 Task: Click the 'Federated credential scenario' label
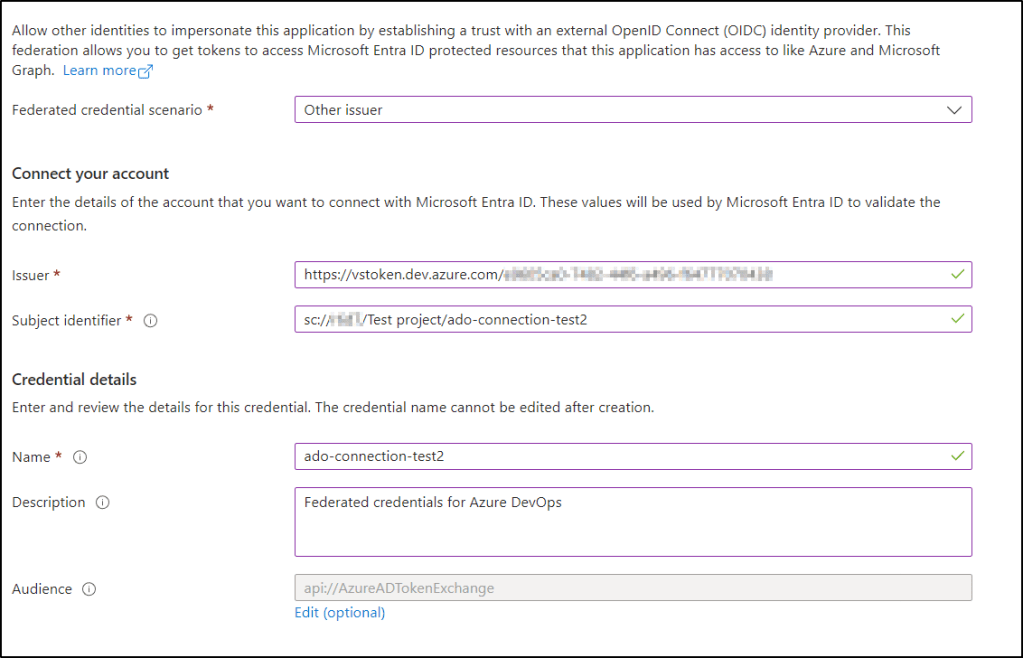108,110
